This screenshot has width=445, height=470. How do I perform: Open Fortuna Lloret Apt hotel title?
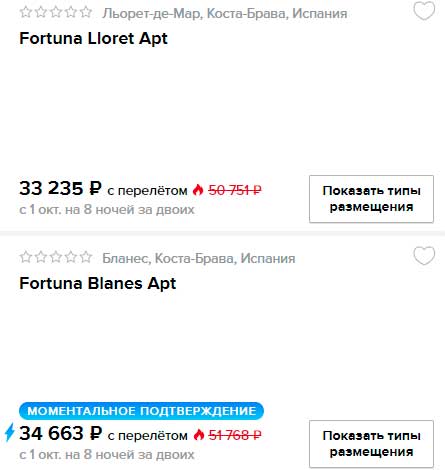pyautogui.click(x=93, y=38)
